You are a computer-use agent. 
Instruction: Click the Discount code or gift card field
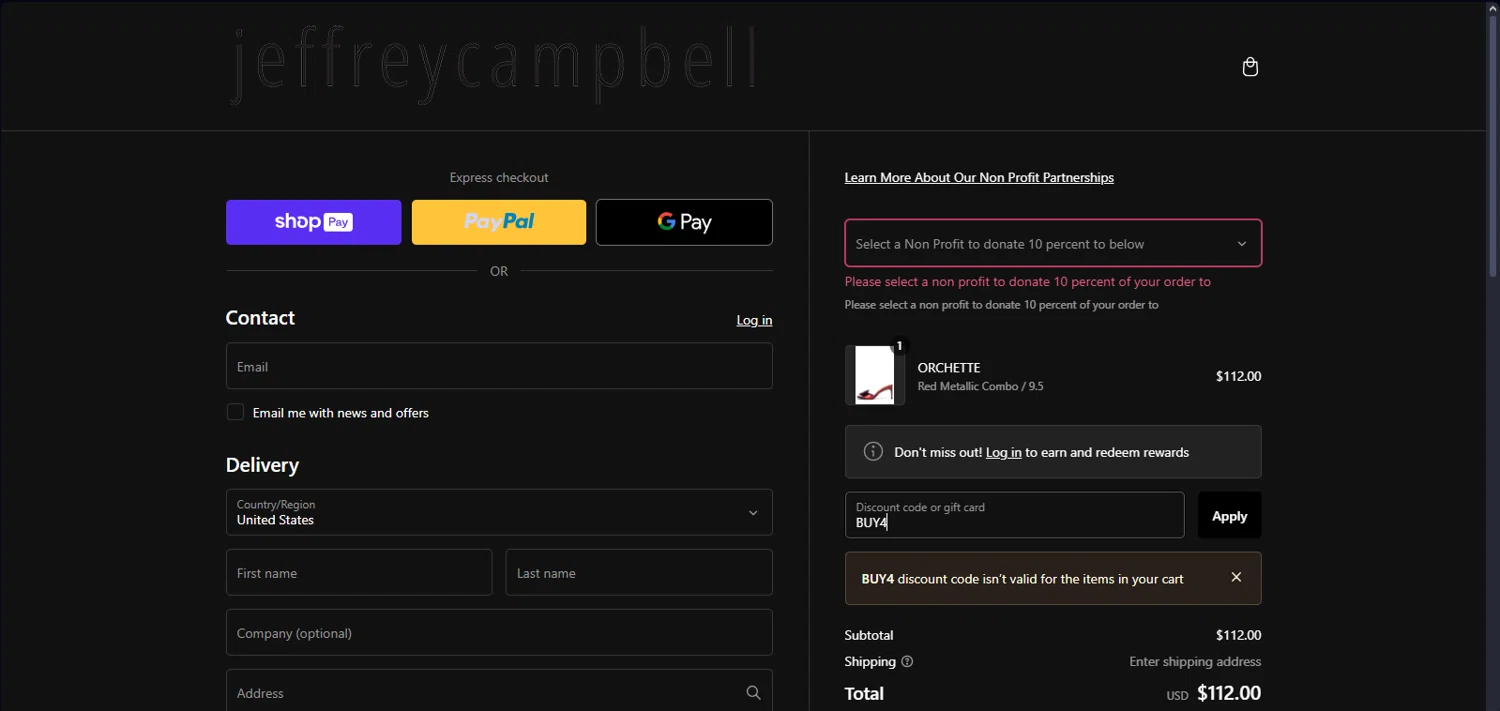1014,515
